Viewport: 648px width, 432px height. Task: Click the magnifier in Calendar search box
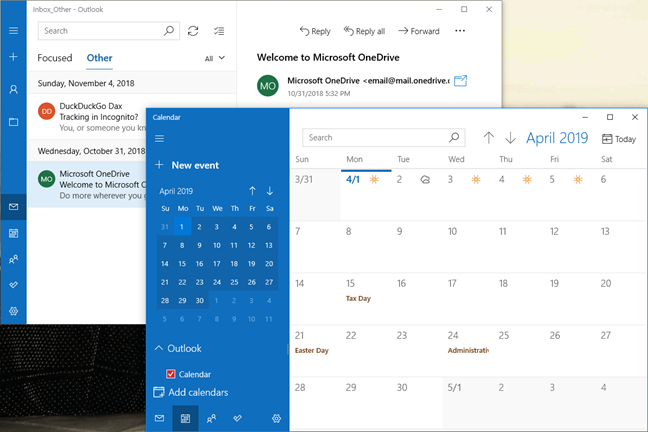coord(454,137)
